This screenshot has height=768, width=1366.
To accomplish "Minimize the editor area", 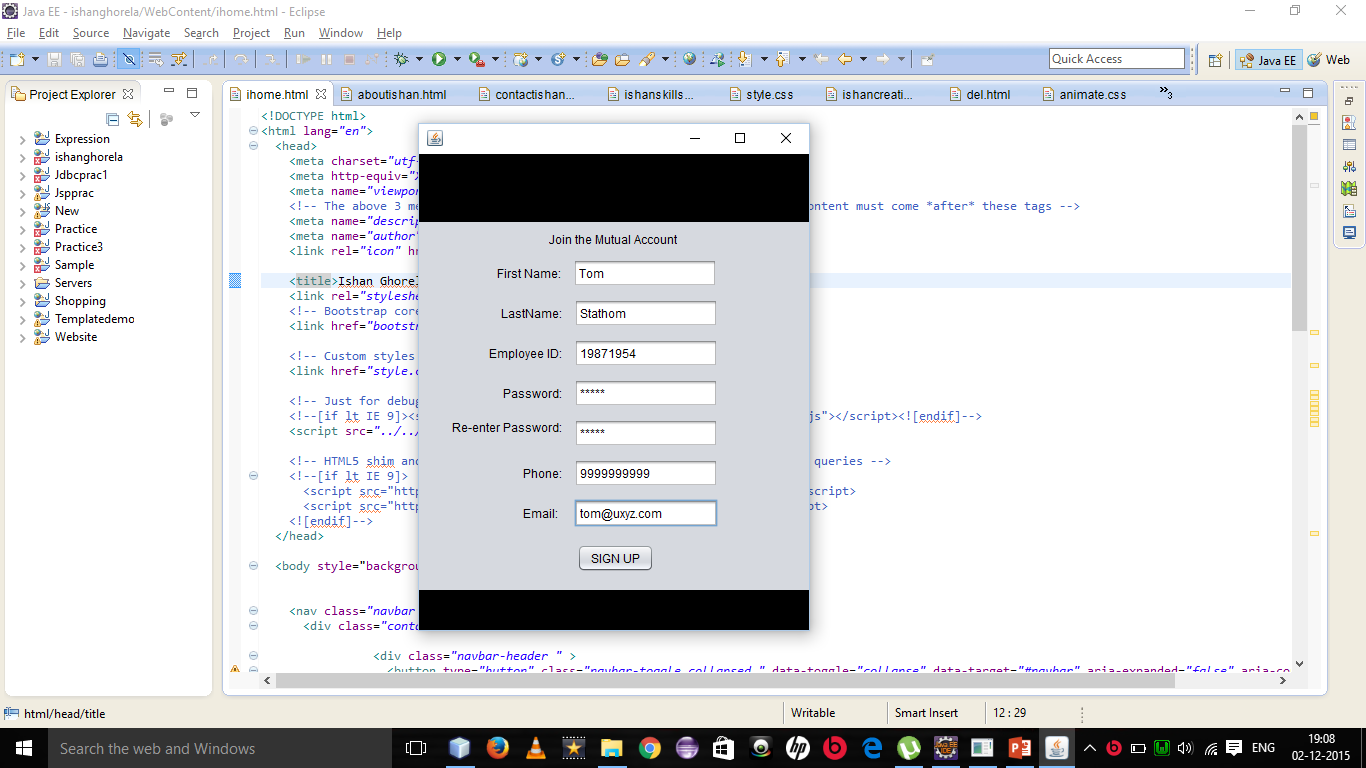I will [x=1285, y=92].
